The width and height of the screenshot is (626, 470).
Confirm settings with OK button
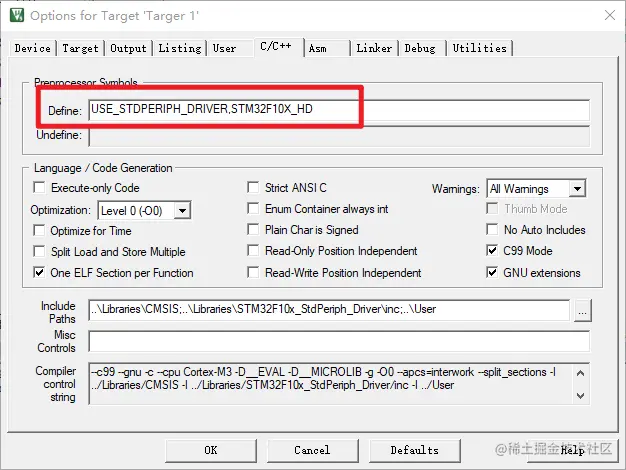(211, 450)
